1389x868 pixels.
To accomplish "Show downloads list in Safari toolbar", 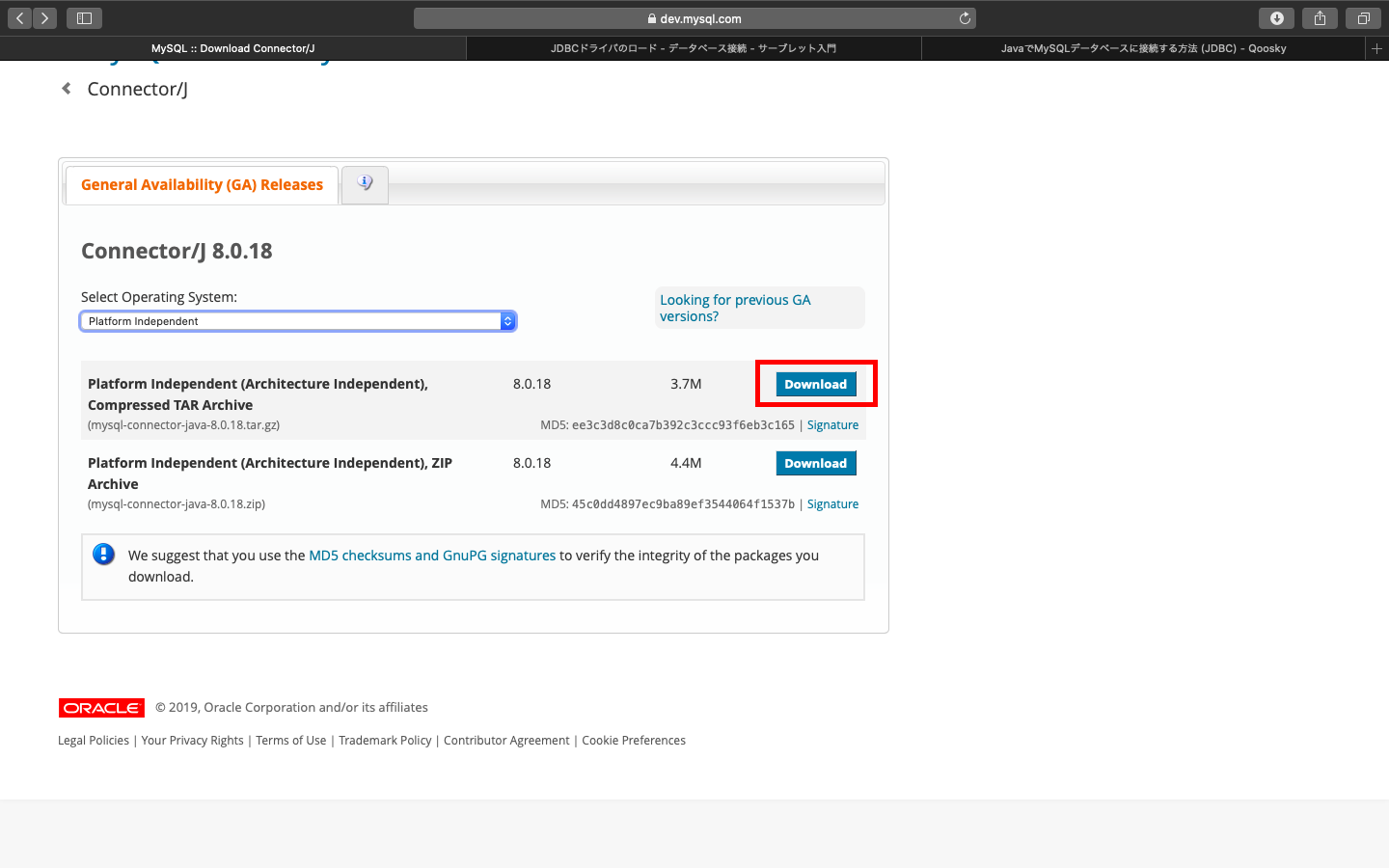I will pyautogui.click(x=1276, y=18).
